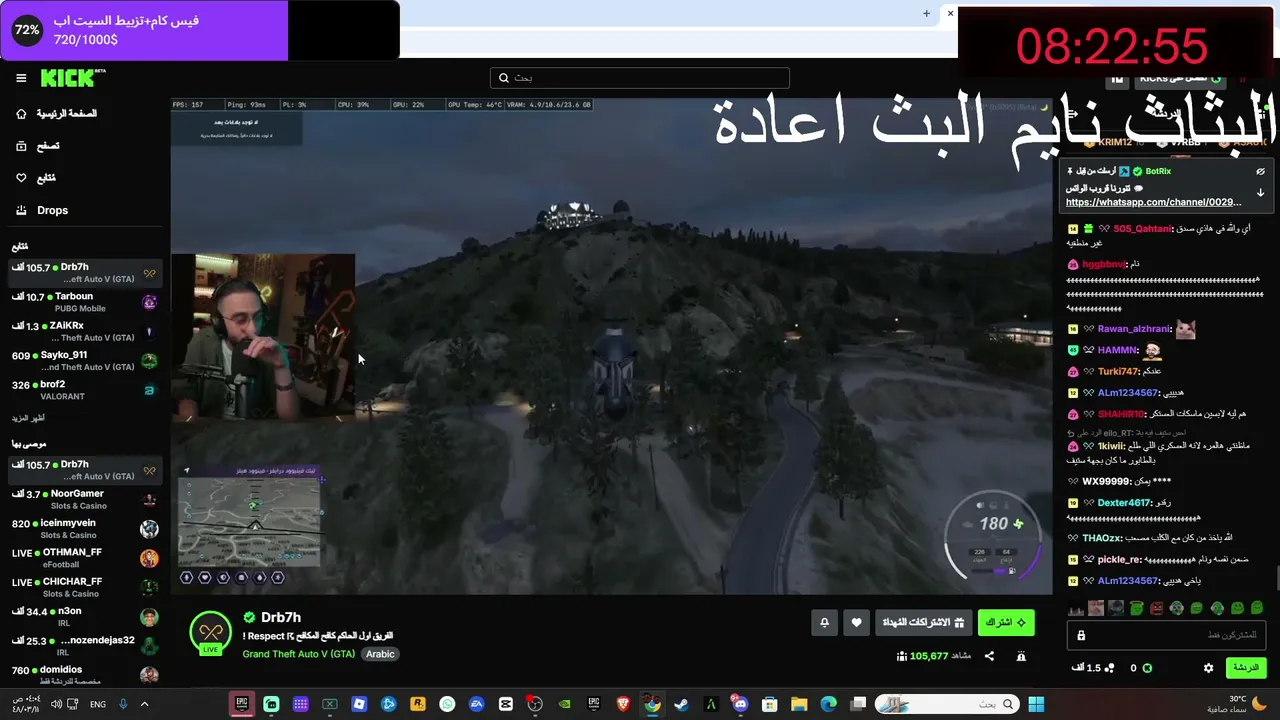
Task: Switch the ENG keyboard language indicator
Action: pyautogui.click(x=97, y=704)
